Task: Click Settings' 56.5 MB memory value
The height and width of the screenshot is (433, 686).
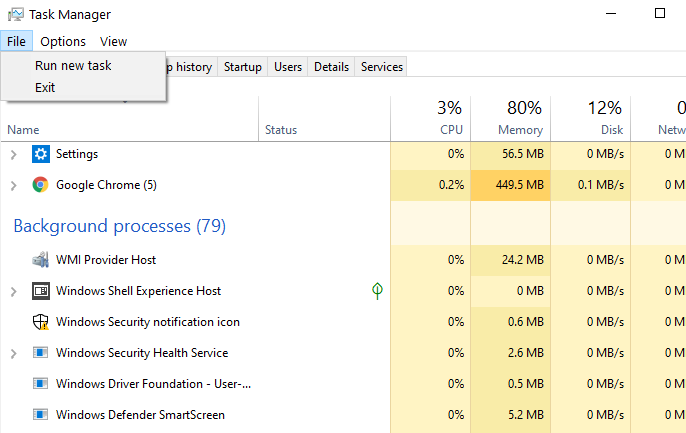Action: (522, 154)
